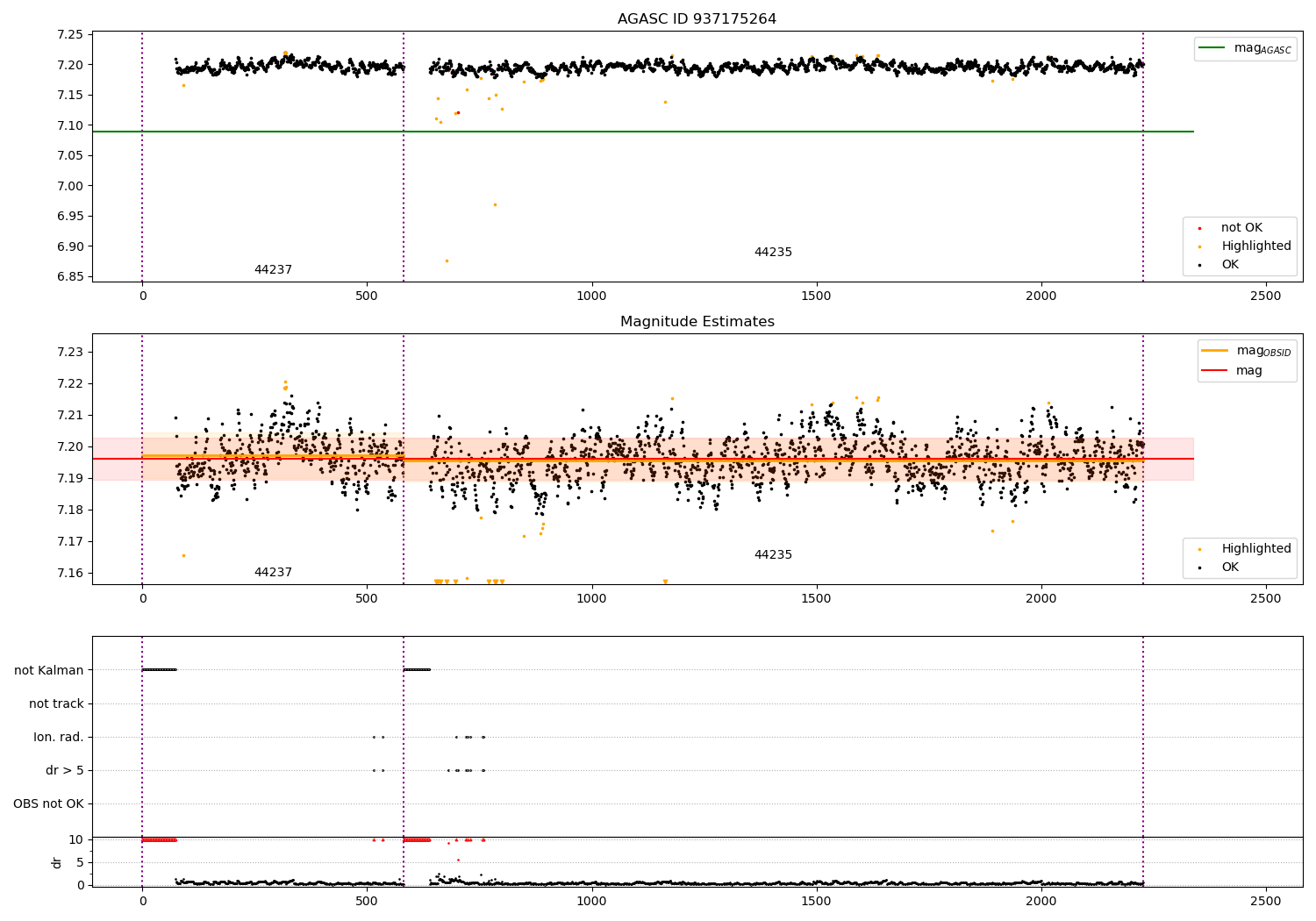Click the 7.00 y-axis tick in the top plot
This screenshot has height=921, width=1316.
pos(69,187)
